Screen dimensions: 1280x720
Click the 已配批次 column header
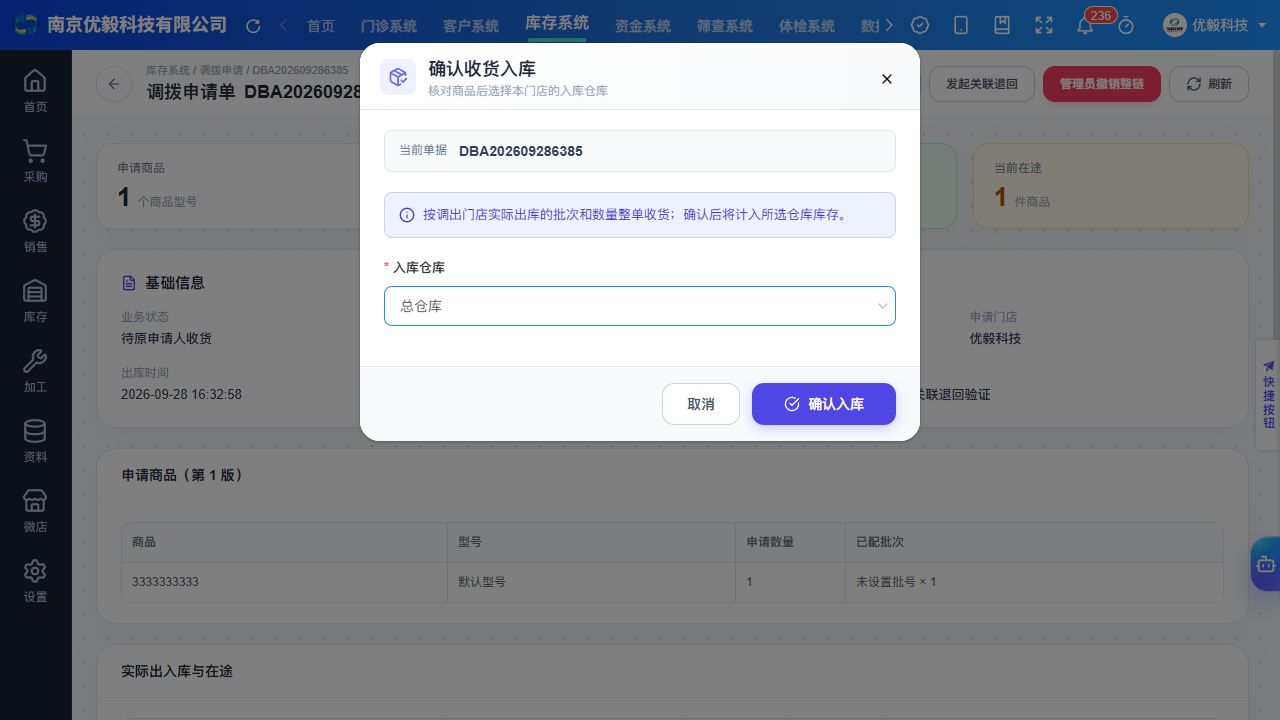point(1034,542)
